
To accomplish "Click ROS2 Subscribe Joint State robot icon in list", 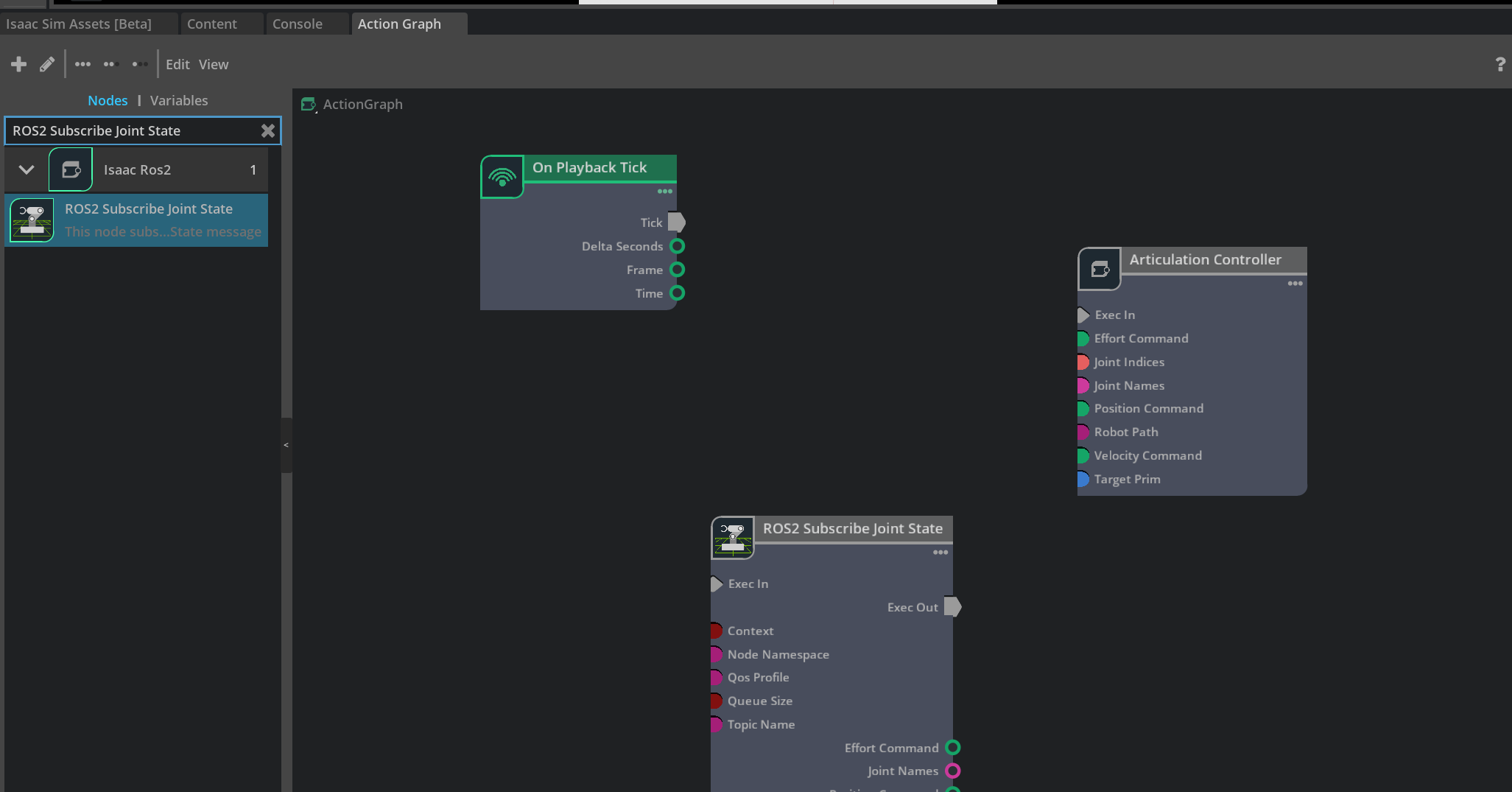I will click(x=32, y=220).
